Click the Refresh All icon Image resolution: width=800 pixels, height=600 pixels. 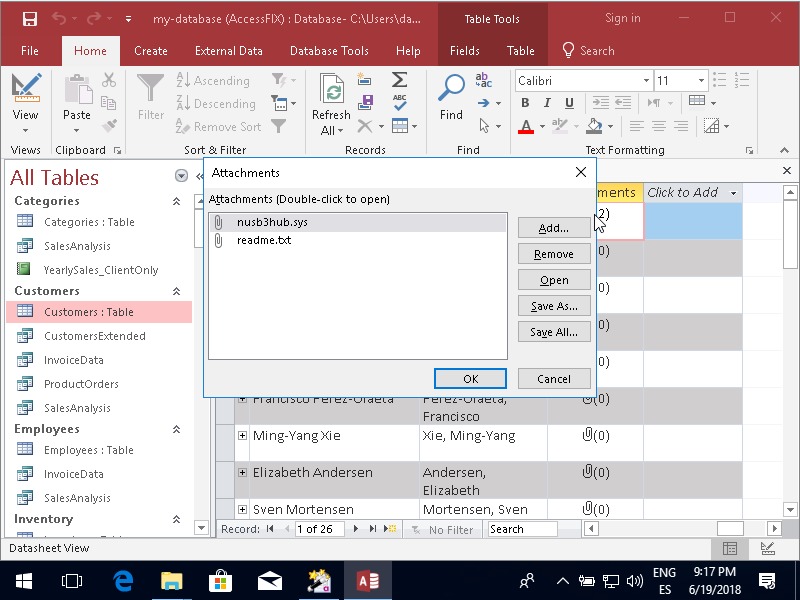(331, 91)
